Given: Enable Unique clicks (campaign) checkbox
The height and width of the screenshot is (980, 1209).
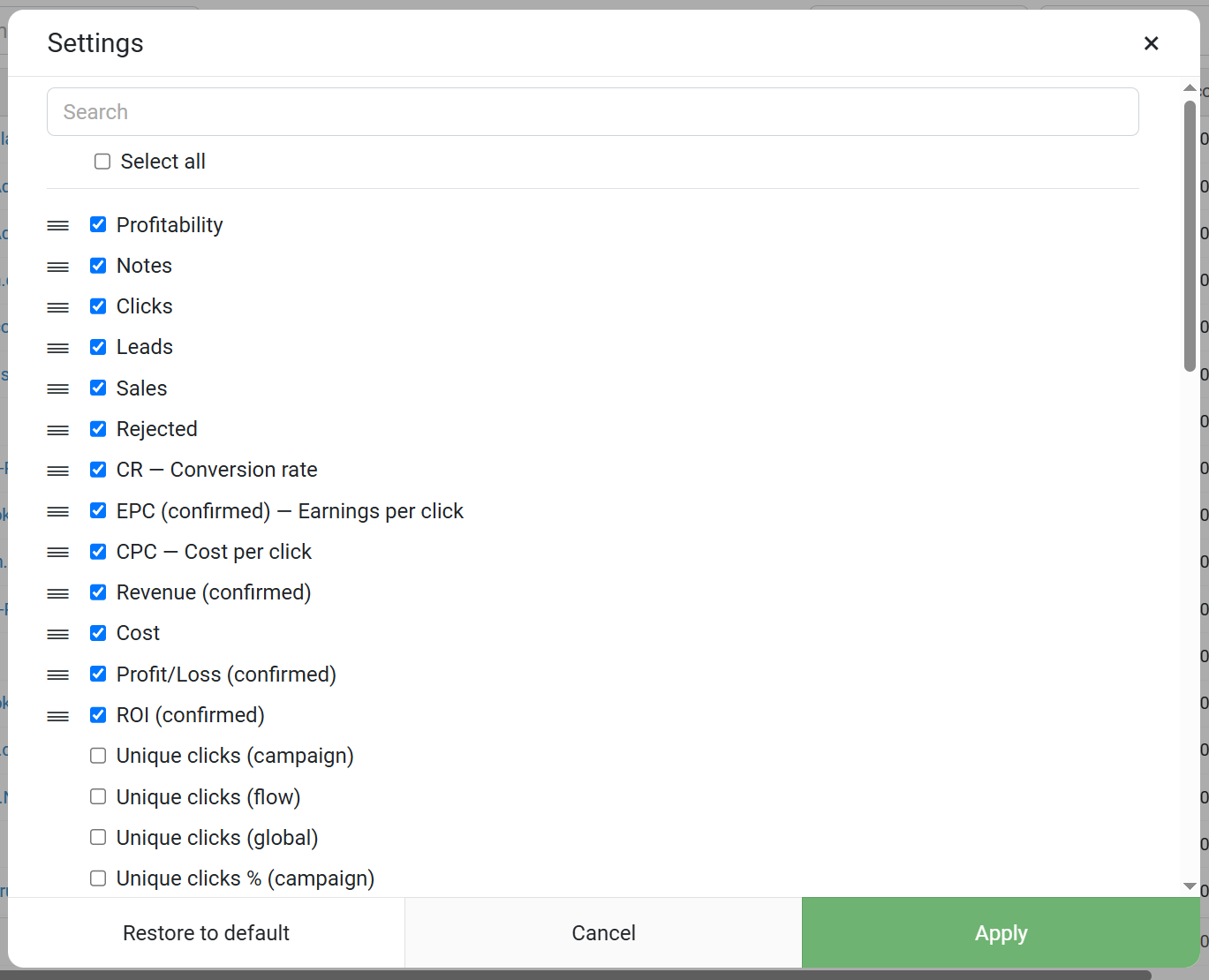Looking at the screenshot, I should tap(98, 756).
